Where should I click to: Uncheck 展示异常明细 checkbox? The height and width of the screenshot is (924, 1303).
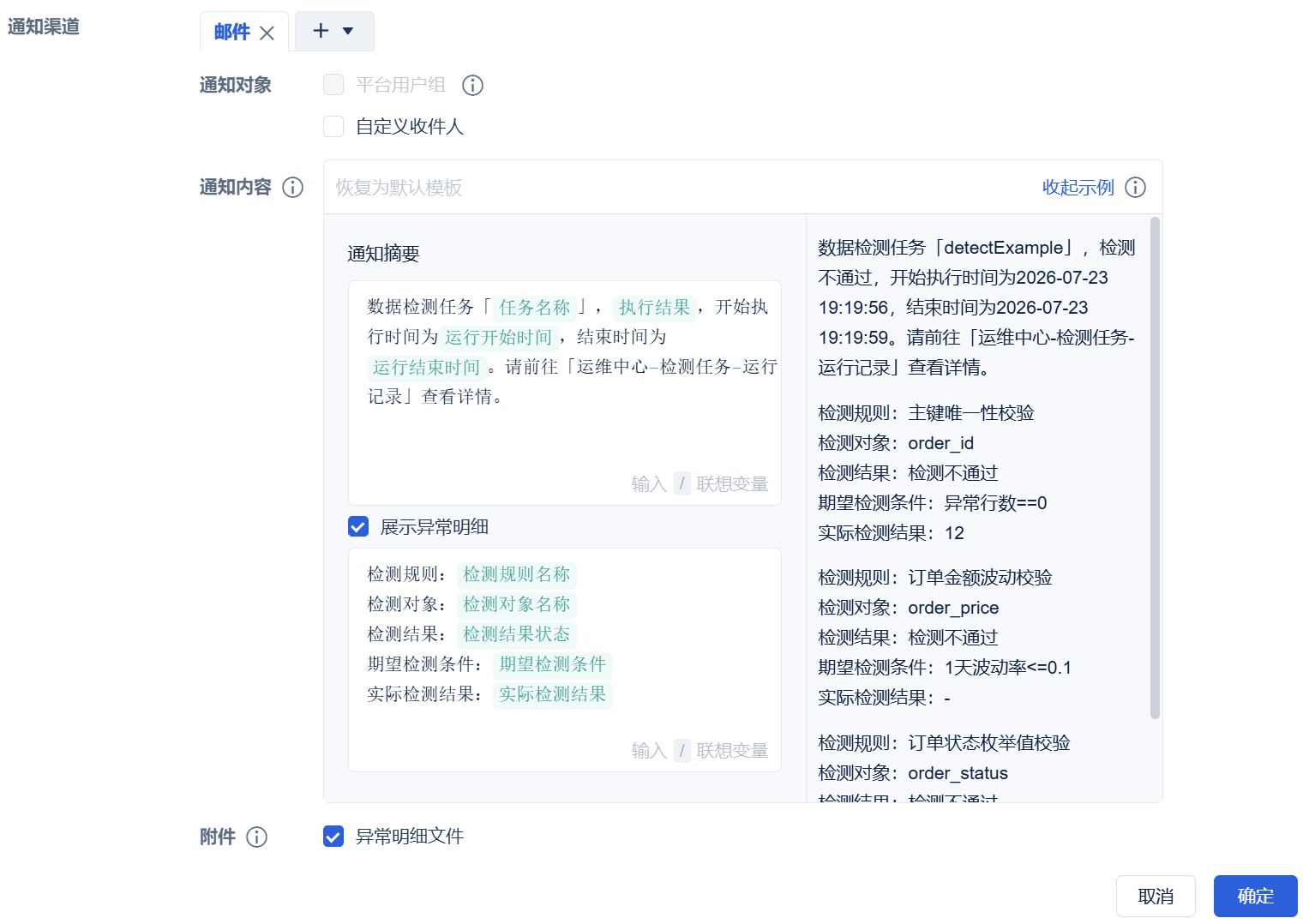pyautogui.click(x=358, y=526)
